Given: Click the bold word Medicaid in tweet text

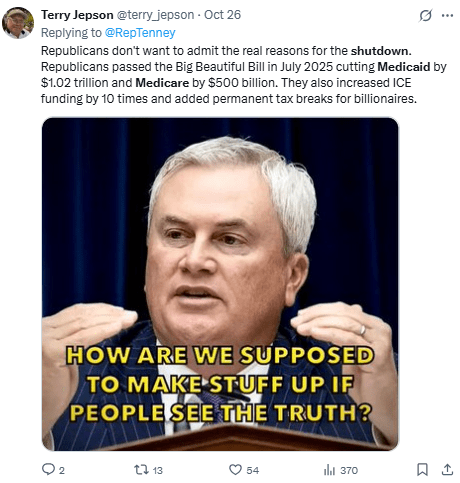Looking at the screenshot, I should [x=404, y=67].
